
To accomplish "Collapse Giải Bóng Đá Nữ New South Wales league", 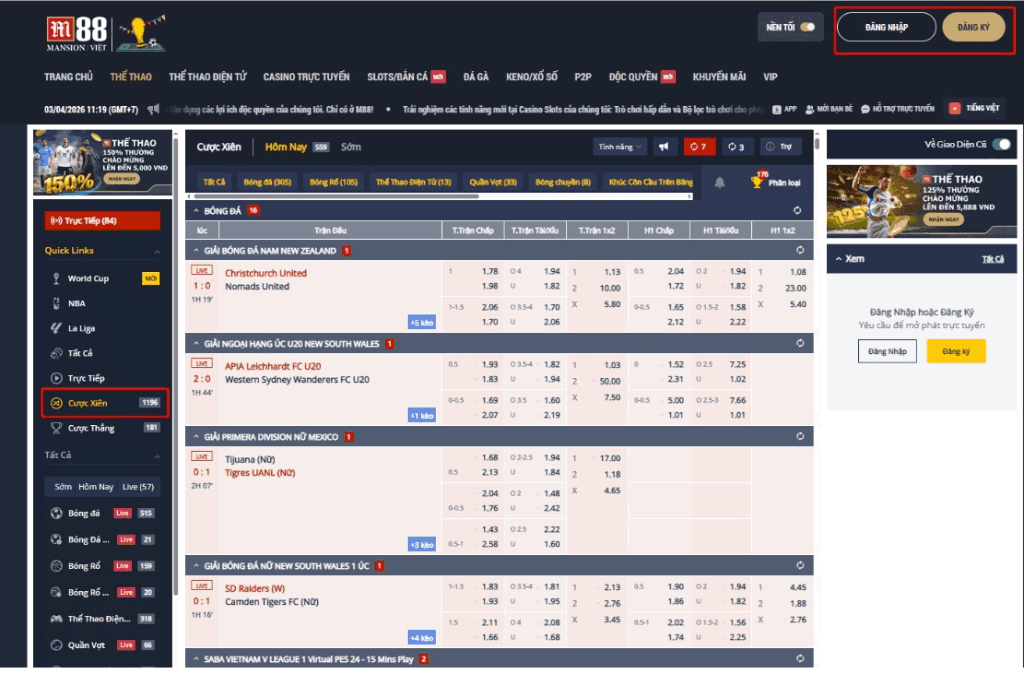I will tap(196, 566).
